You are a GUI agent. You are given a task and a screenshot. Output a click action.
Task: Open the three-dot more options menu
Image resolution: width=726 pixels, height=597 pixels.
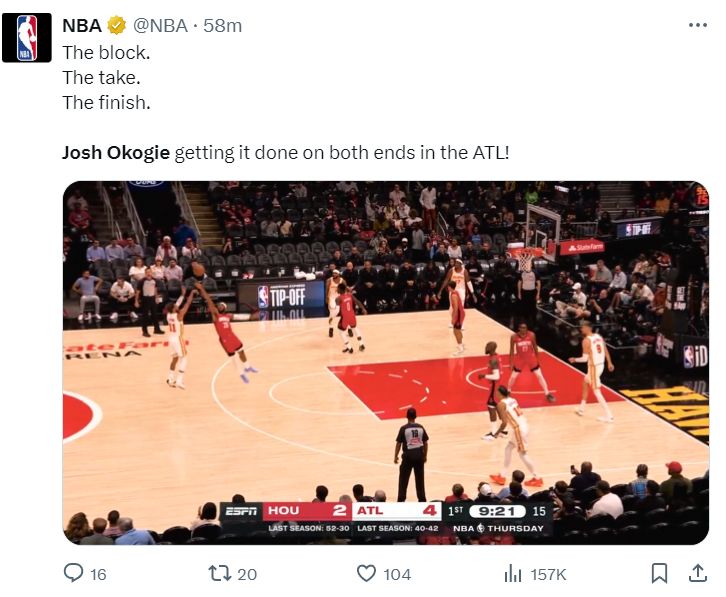coord(698,26)
